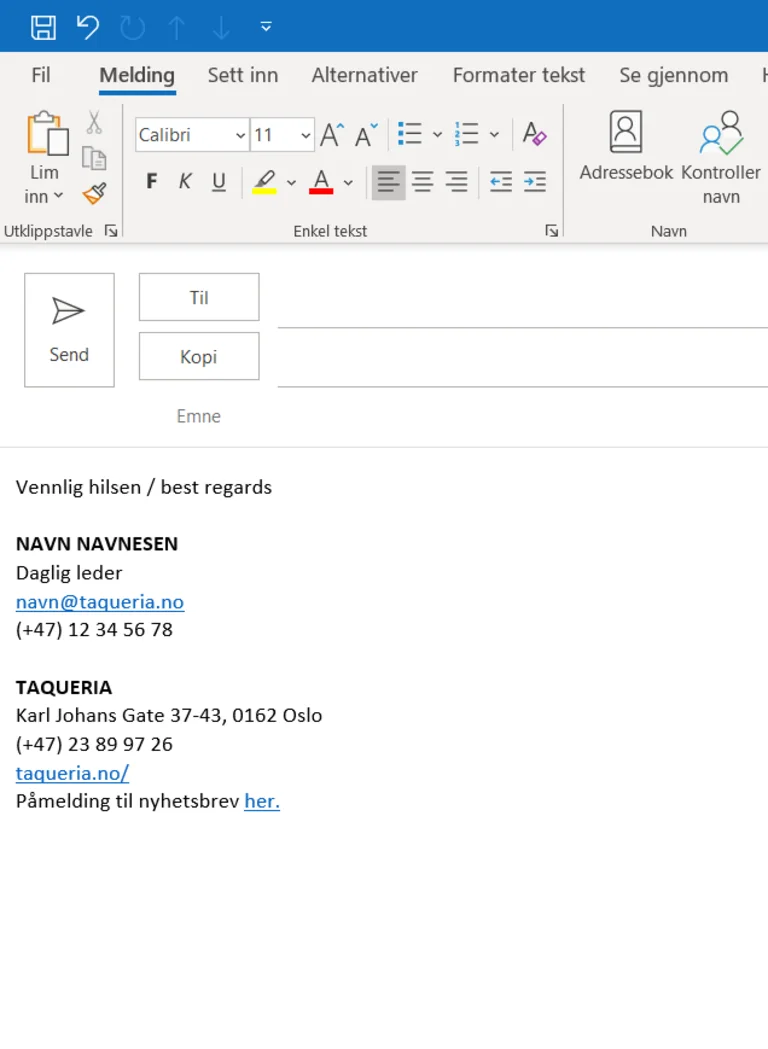Apply yellow text highlight color

point(264,182)
